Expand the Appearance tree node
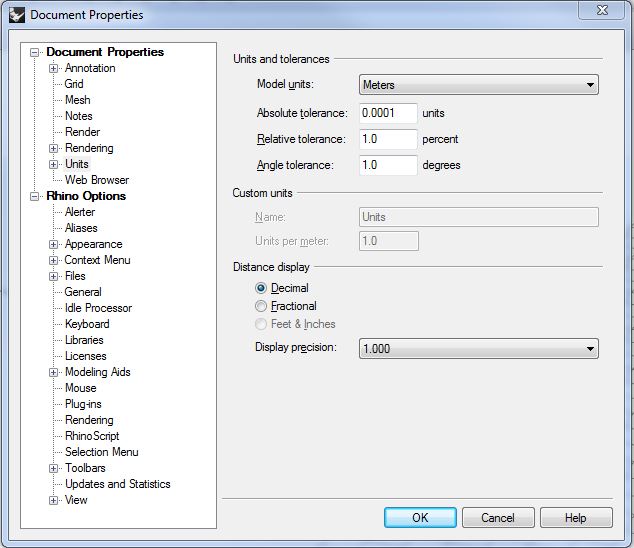634x548 pixels. click(x=53, y=244)
